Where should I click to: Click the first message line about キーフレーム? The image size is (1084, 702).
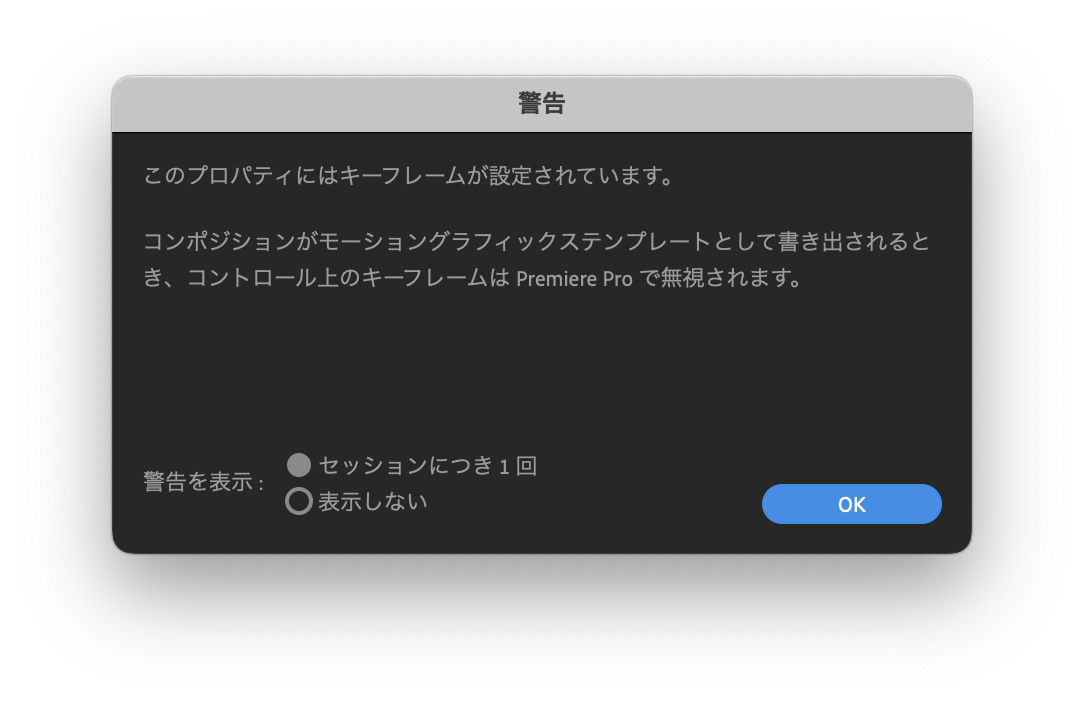click(x=409, y=176)
